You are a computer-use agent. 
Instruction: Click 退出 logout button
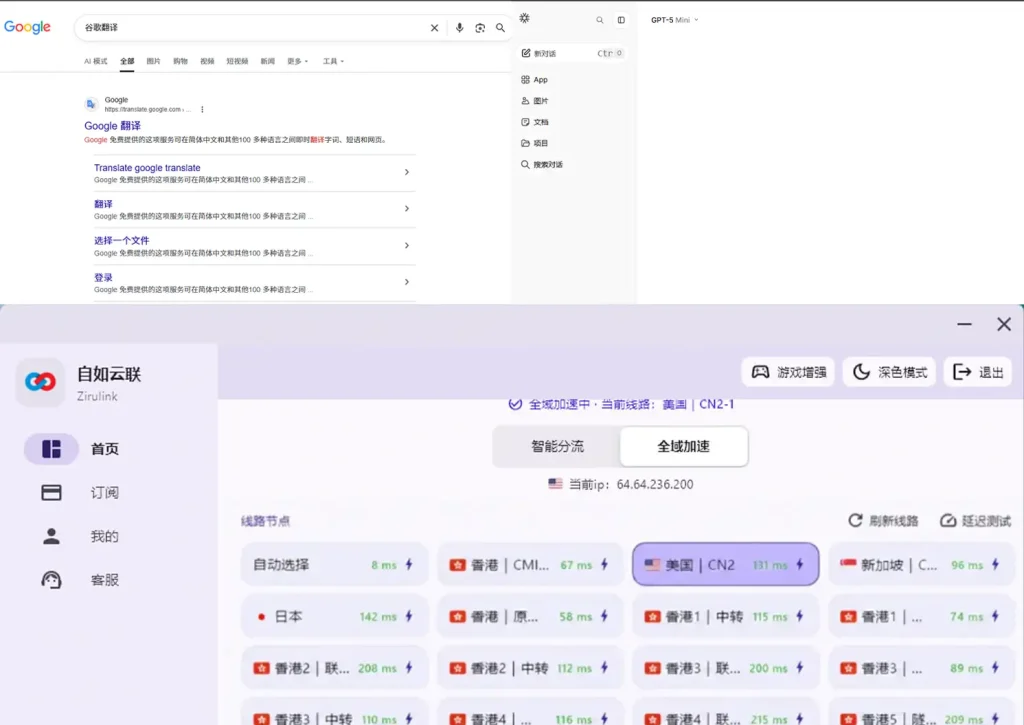tap(978, 372)
